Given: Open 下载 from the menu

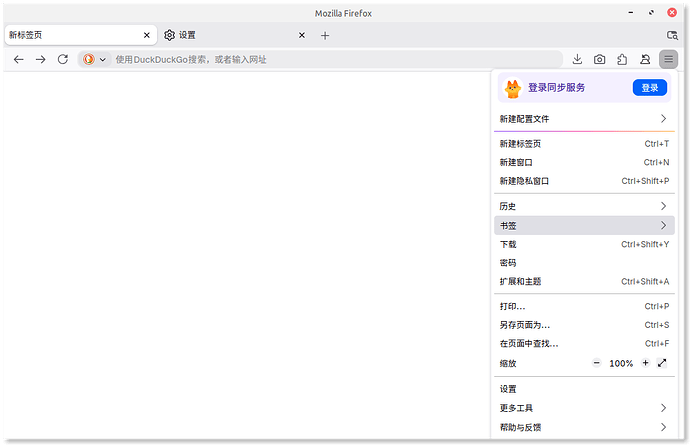Looking at the screenshot, I should [x=584, y=244].
